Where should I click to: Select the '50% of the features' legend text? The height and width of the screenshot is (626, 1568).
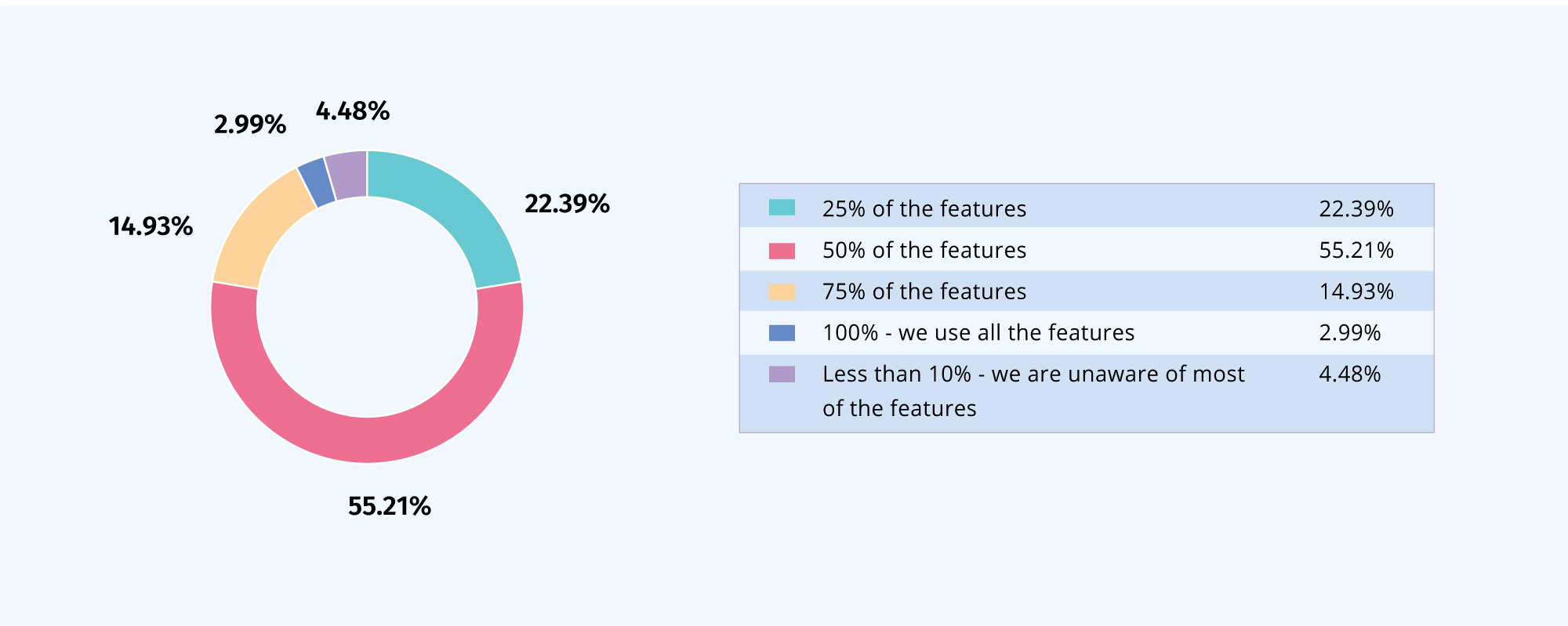pyautogui.click(x=924, y=250)
